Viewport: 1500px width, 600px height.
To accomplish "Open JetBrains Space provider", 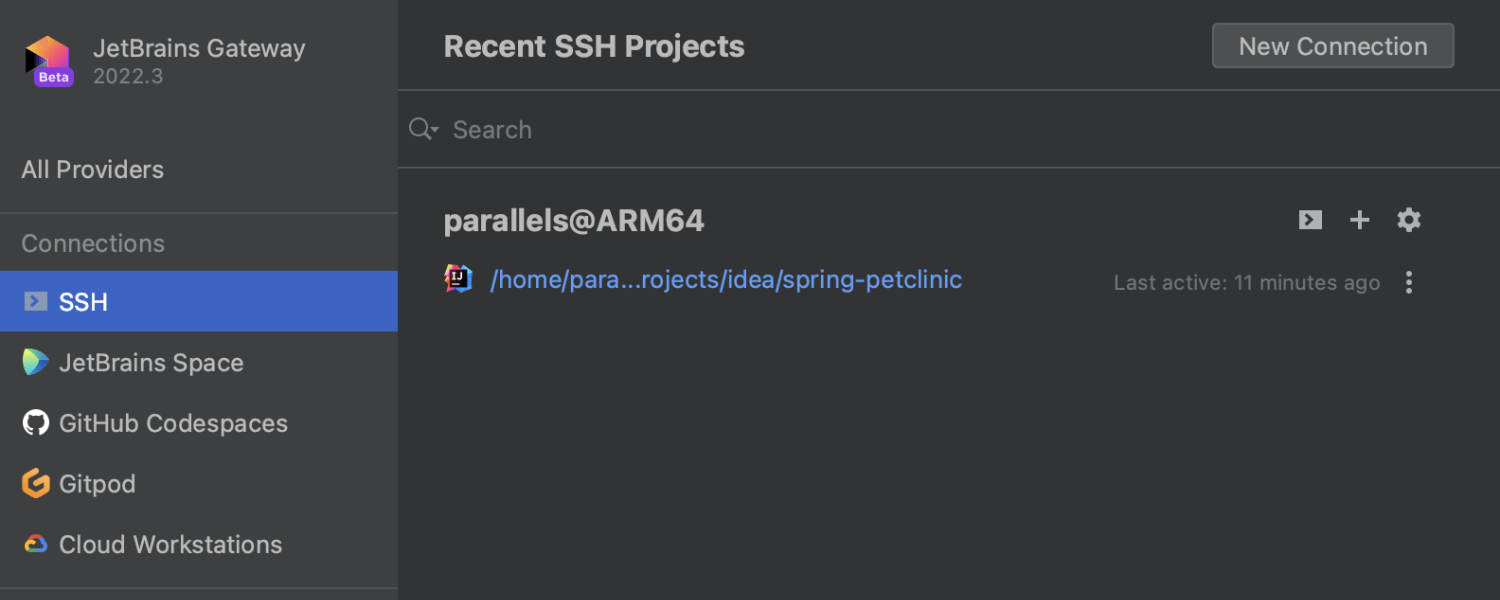I will tap(151, 363).
